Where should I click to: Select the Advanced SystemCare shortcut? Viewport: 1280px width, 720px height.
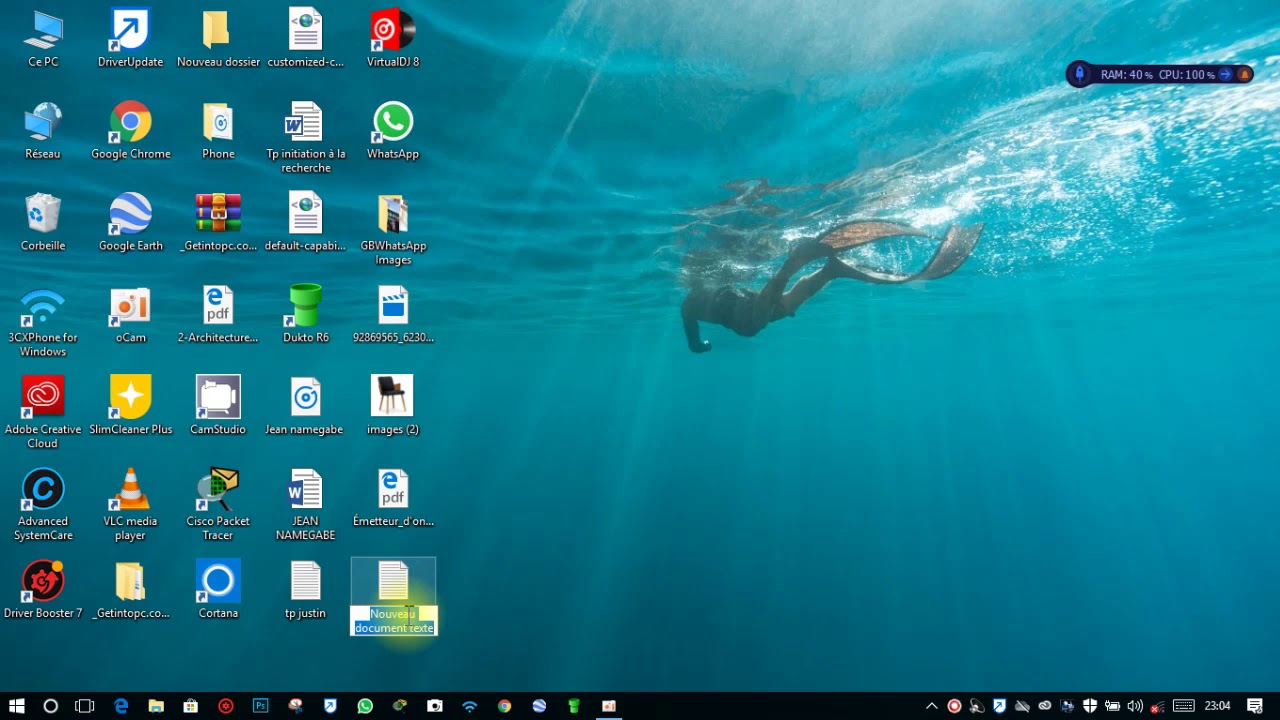[43, 506]
